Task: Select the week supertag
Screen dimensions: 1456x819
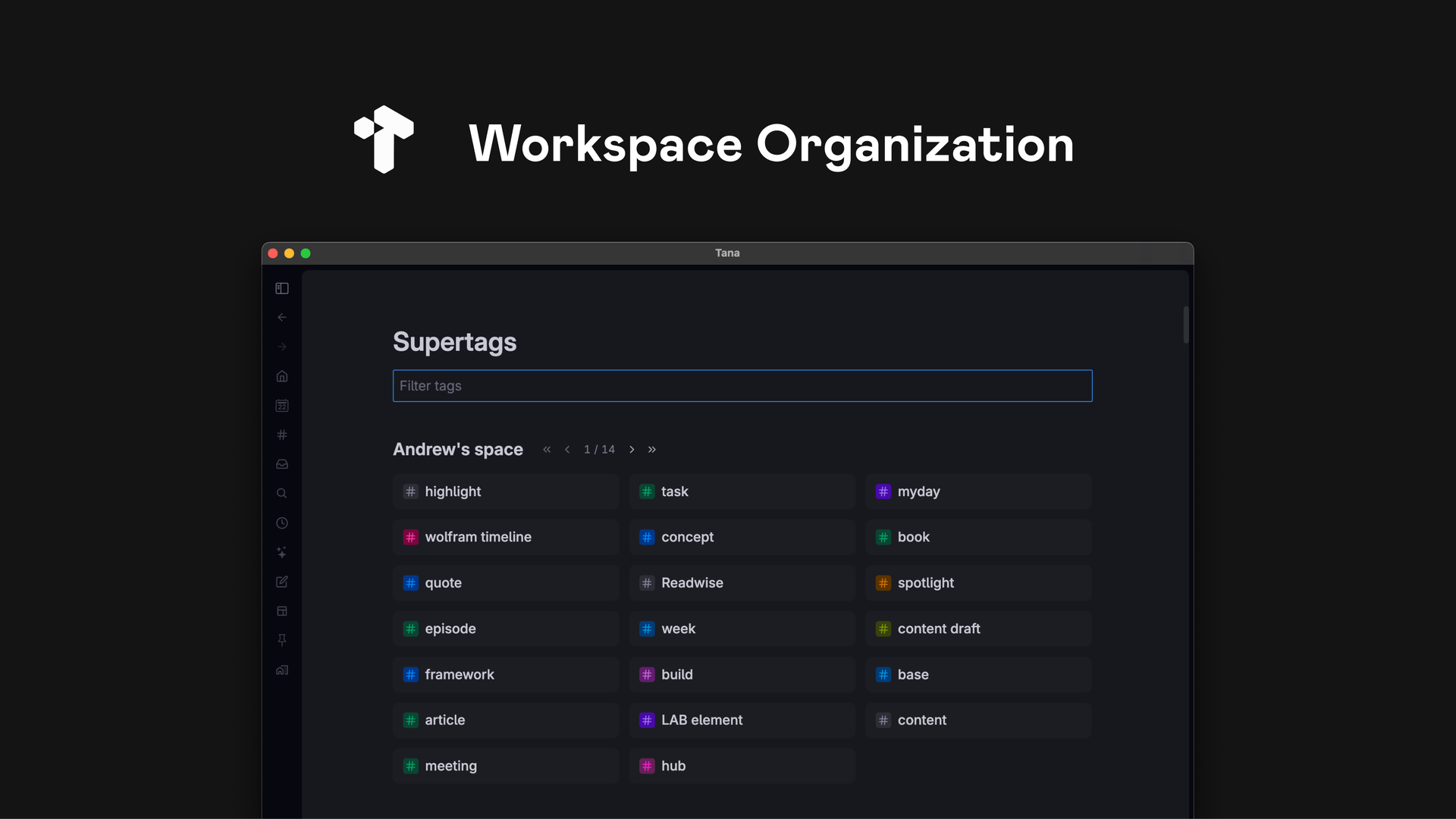Action: pyautogui.click(x=742, y=629)
